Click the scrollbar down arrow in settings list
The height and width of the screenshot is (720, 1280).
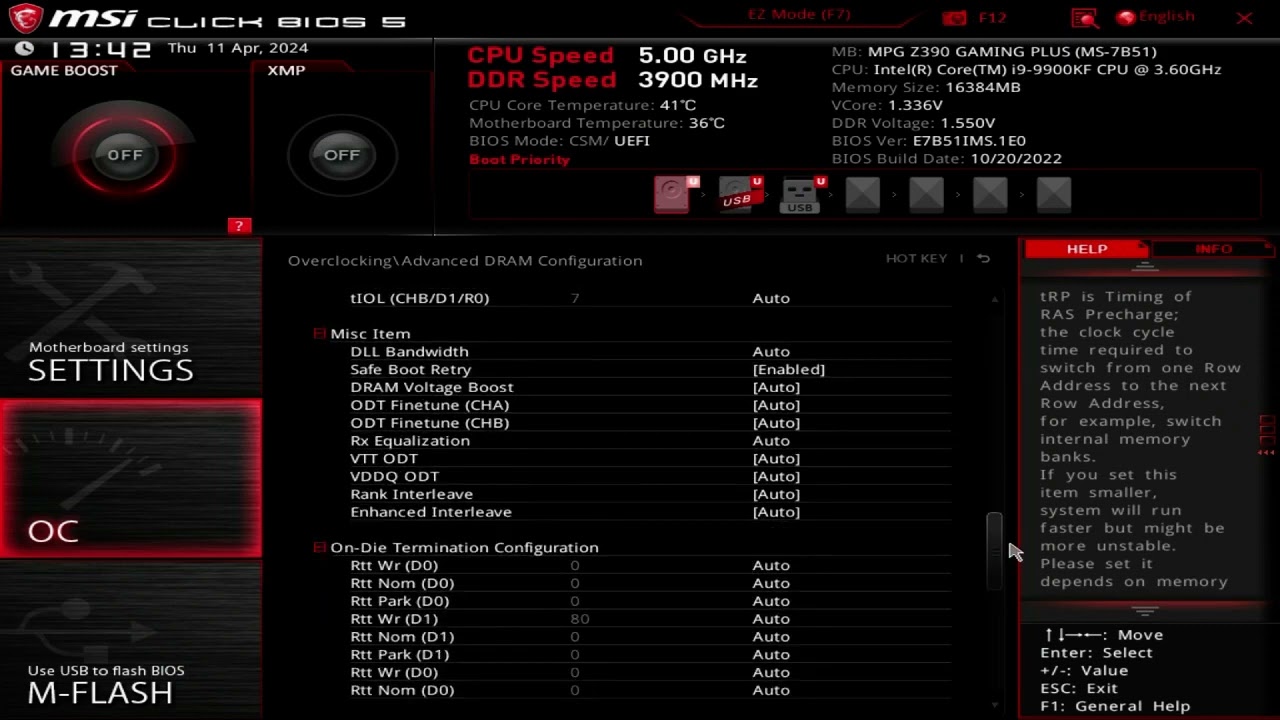click(994, 706)
